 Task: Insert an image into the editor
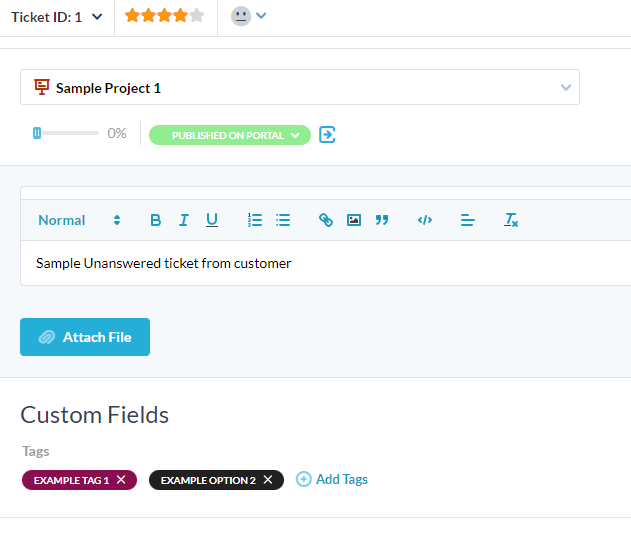pyautogui.click(x=354, y=220)
